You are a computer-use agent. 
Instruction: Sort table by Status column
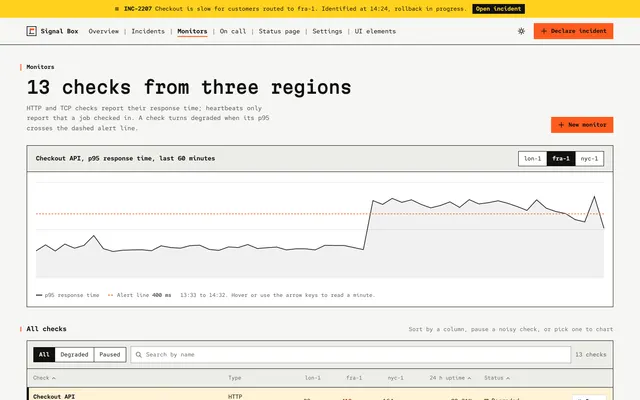pos(497,378)
